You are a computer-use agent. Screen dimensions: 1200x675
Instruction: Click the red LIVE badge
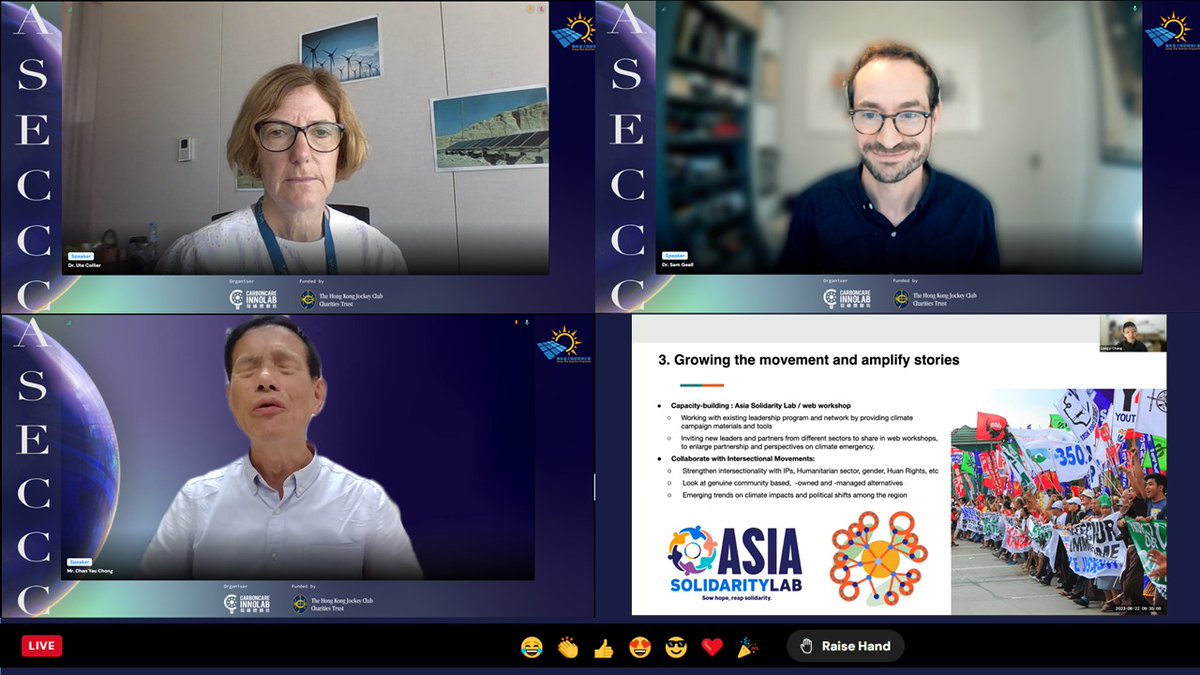click(x=42, y=646)
